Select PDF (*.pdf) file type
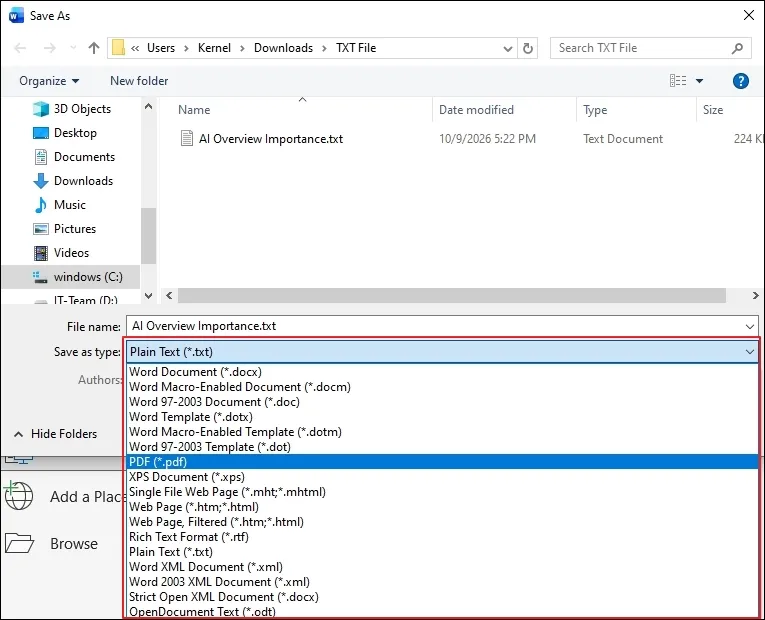765x620 pixels. tap(443, 461)
